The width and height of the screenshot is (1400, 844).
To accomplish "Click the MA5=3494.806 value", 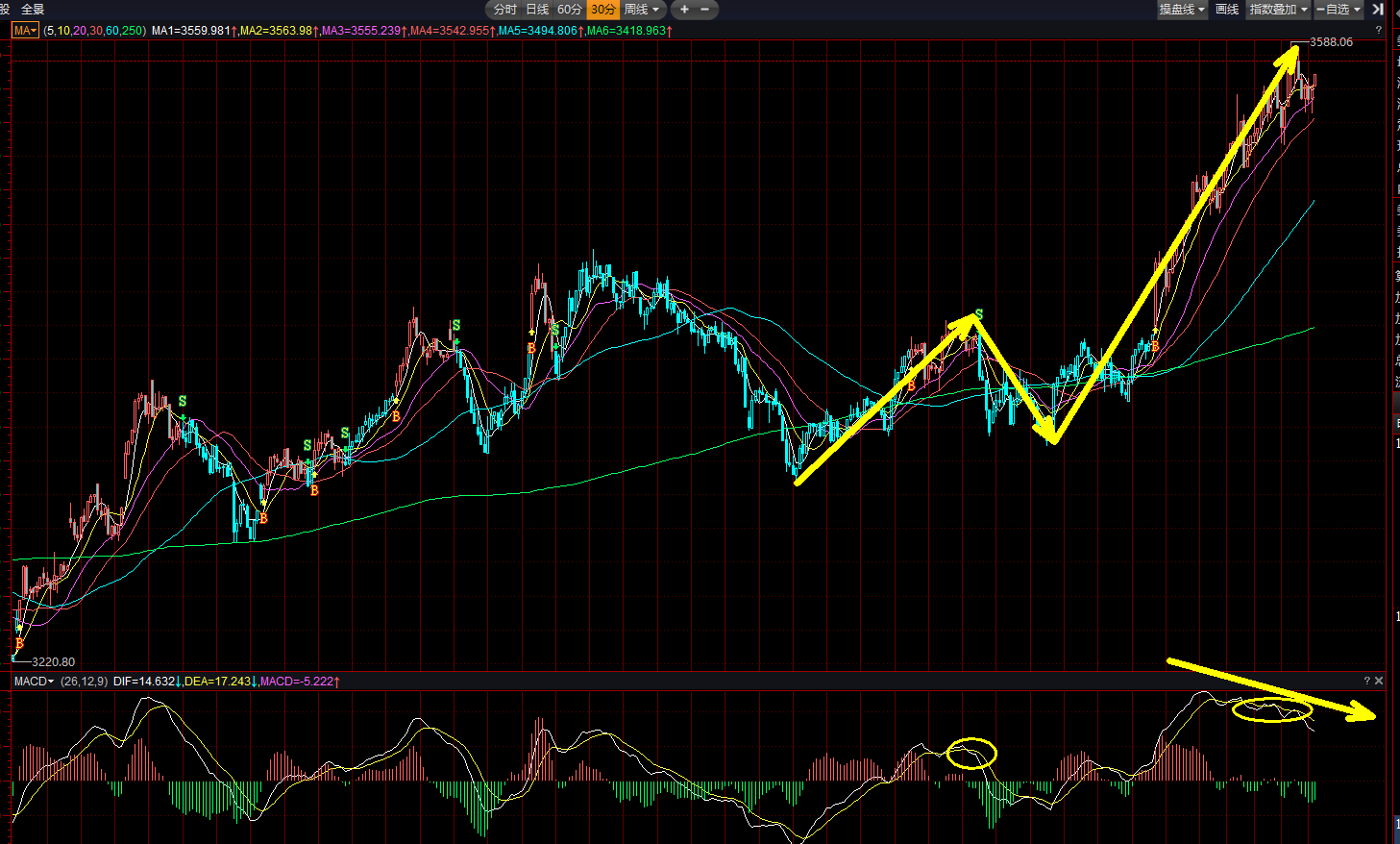I will (x=538, y=31).
